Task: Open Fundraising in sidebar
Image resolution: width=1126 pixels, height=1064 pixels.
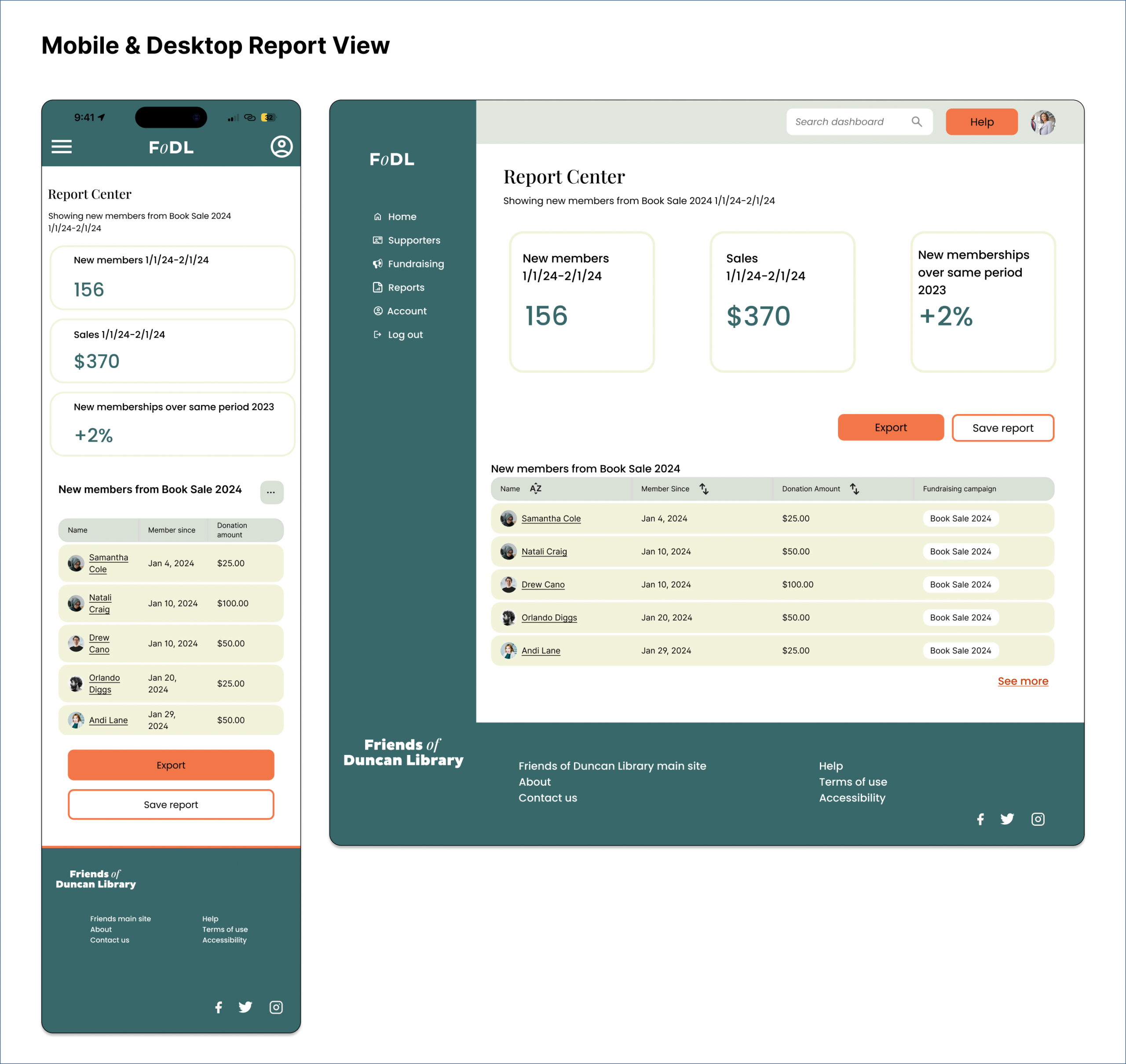Action: [x=415, y=264]
